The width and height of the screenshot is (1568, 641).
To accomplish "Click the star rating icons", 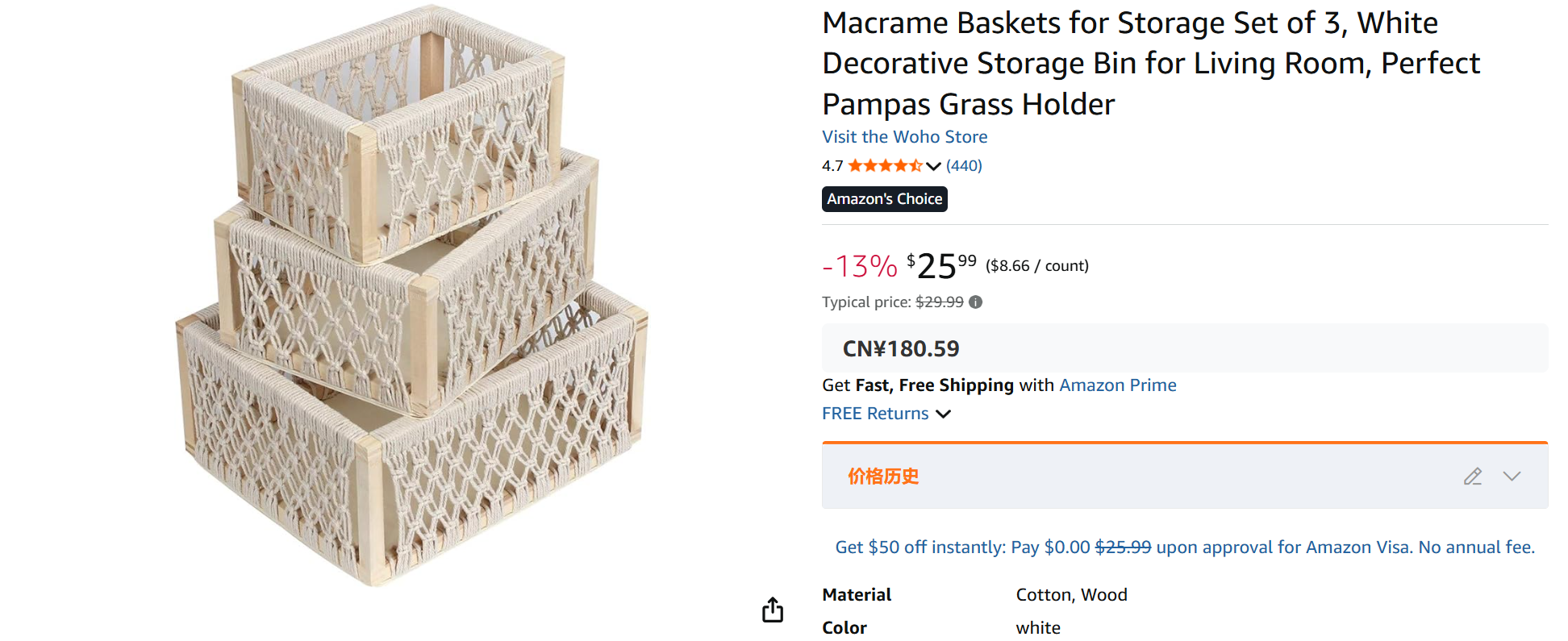I will 884,166.
